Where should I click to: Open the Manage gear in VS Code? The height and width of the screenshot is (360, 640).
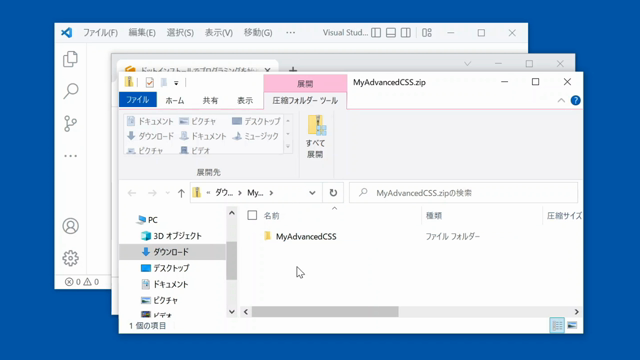tap(71, 258)
